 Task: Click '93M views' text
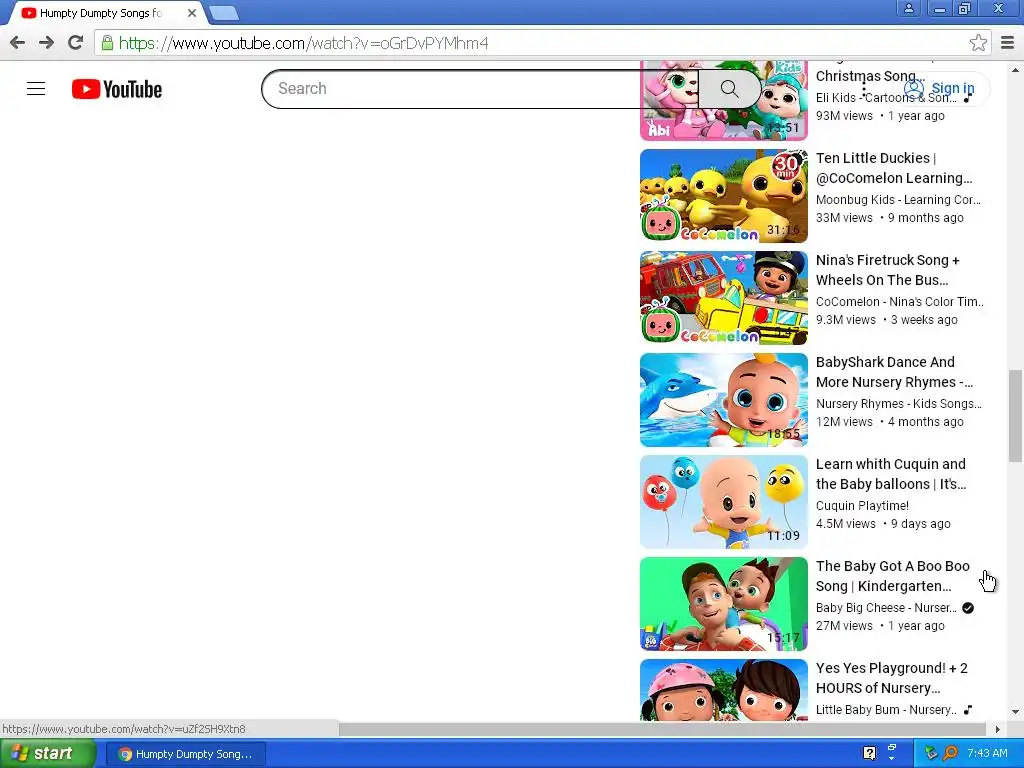(844, 116)
